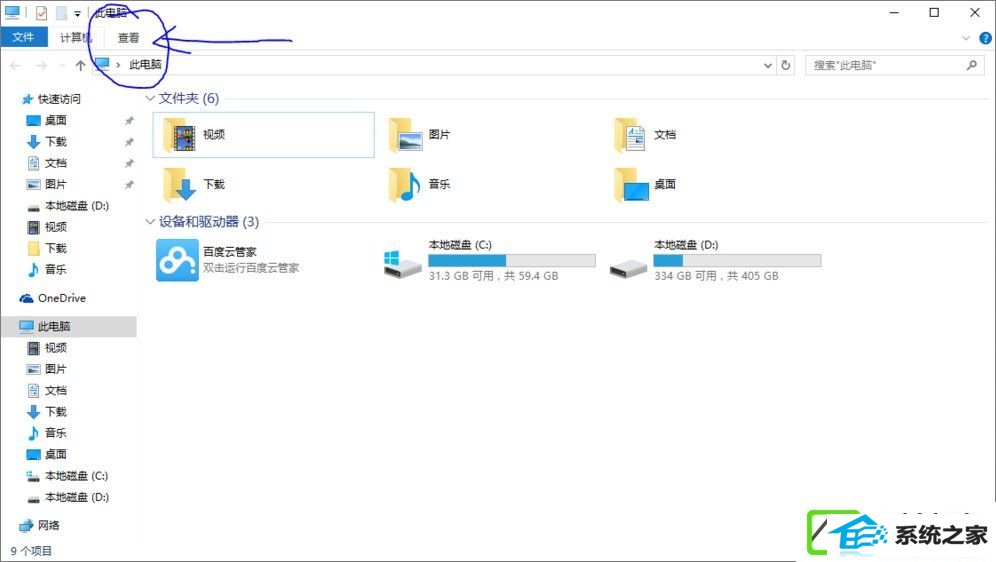
Task: Refresh the 此电脑 view
Action: (786, 65)
